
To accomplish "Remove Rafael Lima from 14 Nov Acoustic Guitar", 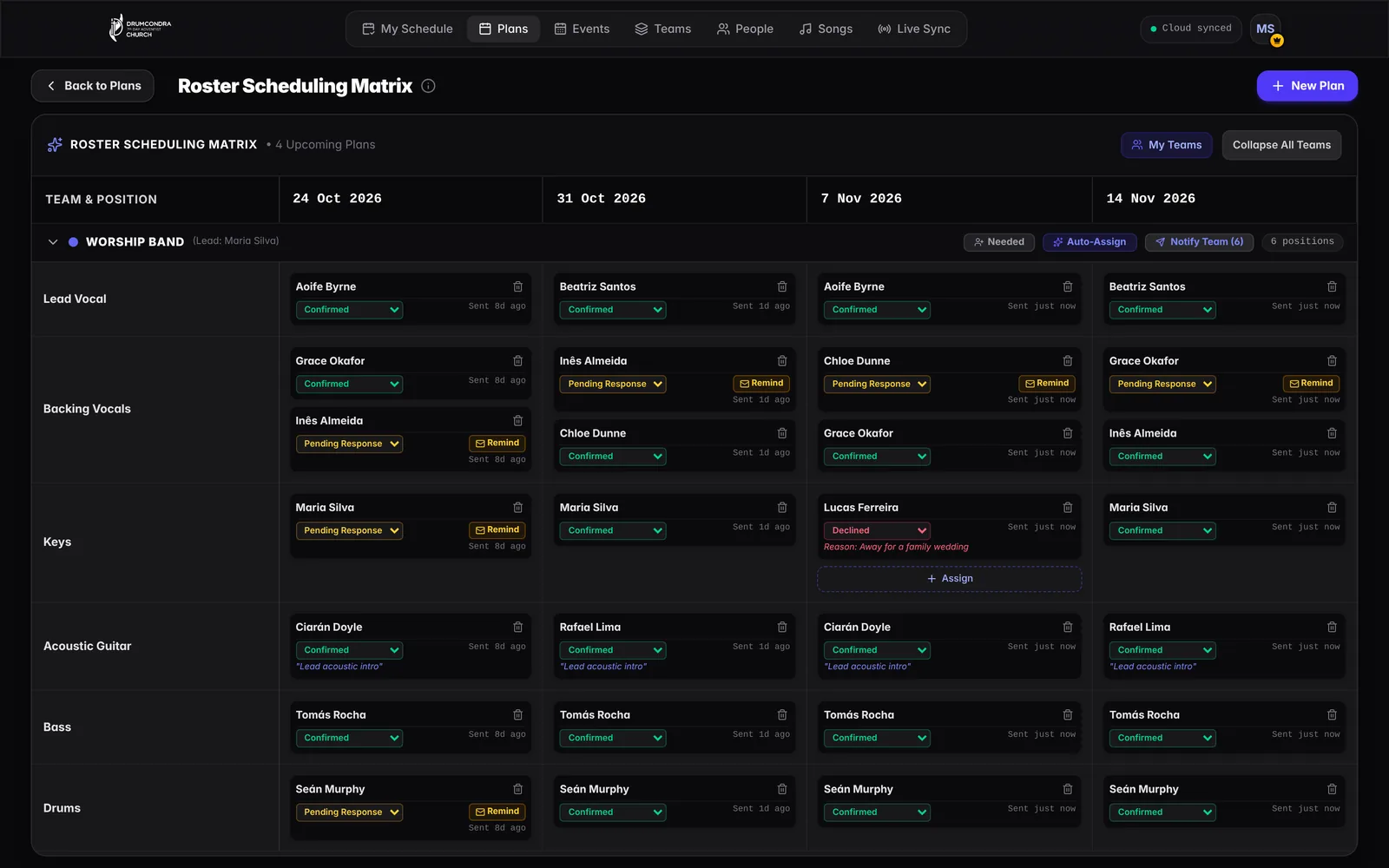I will (1332, 627).
